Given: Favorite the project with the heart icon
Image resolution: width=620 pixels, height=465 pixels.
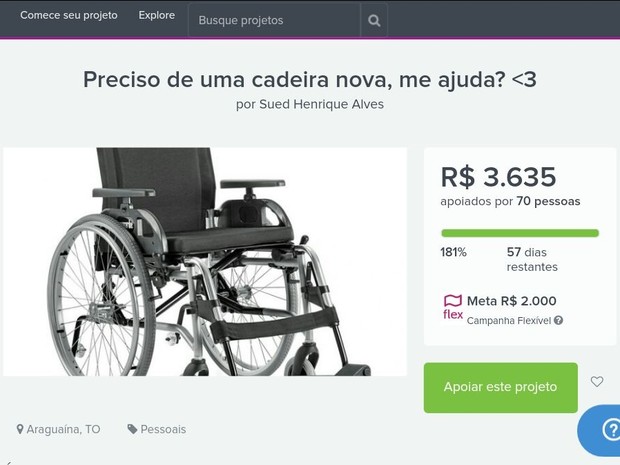Looking at the screenshot, I should [597, 382].
